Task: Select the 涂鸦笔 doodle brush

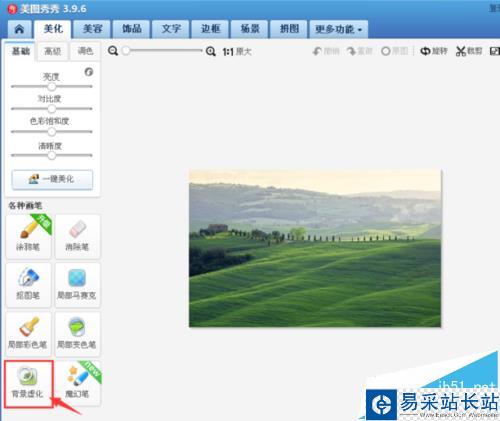Action: point(28,236)
